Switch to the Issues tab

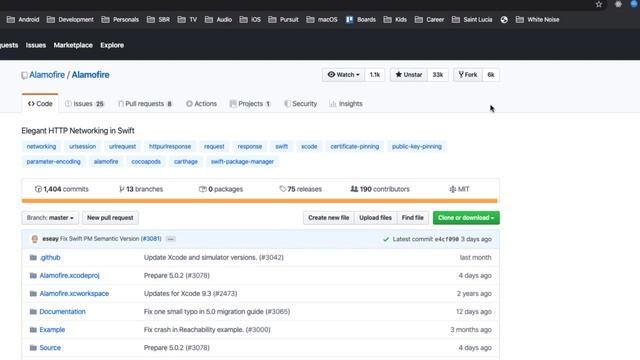pyautogui.click(x=85, y=104)
